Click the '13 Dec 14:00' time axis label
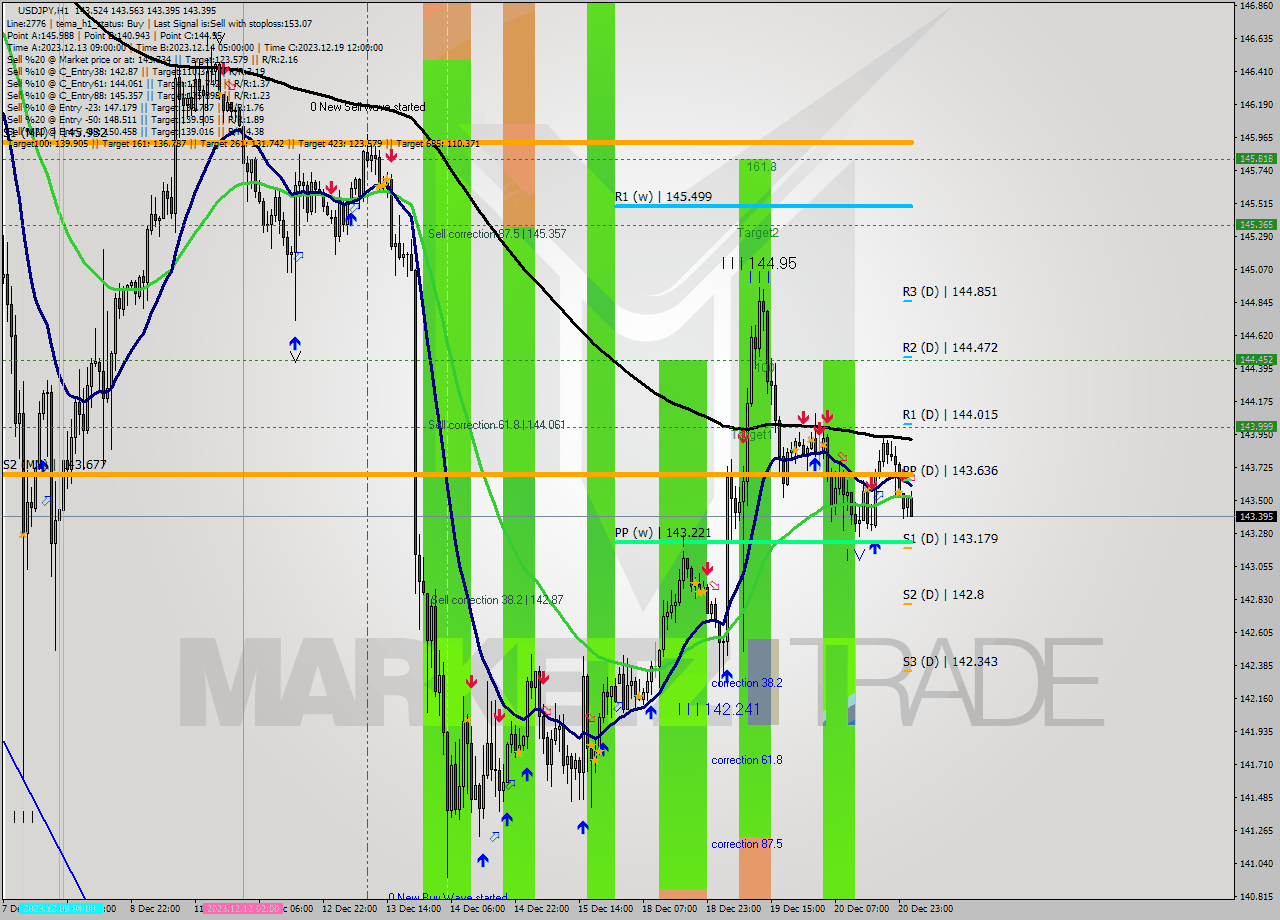 413,909
